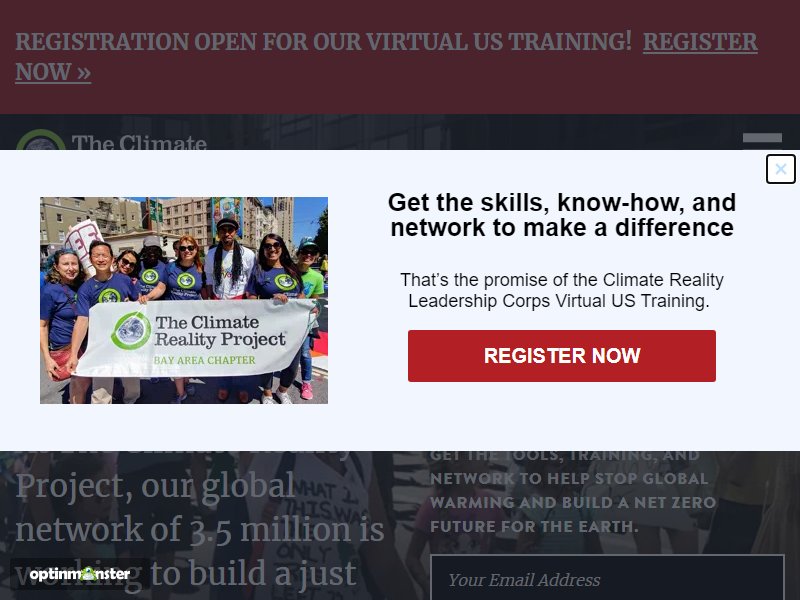The image size is (800, 600).
Task: Open the Bay Area Chapter group photo
Action: 184,301
